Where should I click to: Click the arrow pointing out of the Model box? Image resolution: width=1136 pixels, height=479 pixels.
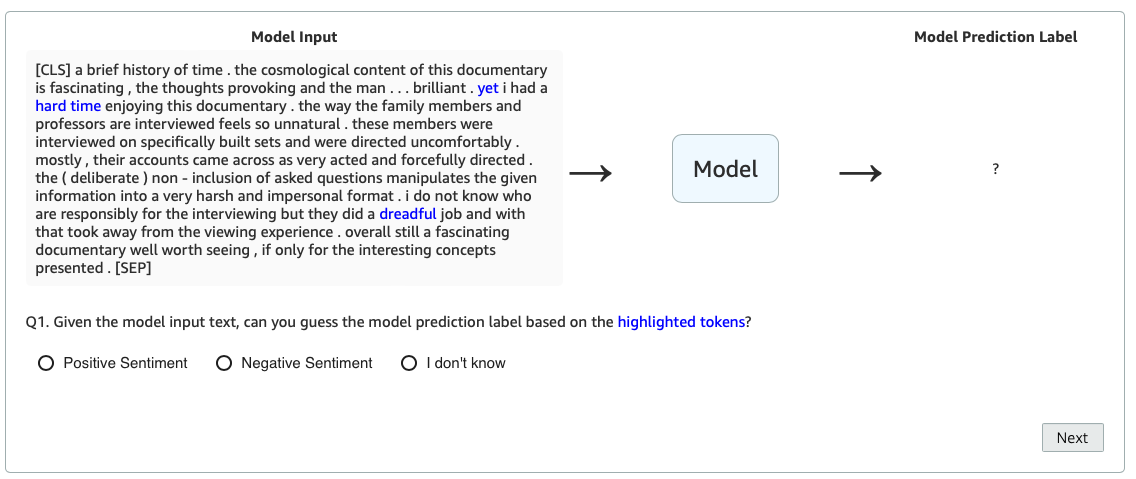(x=860, y=174)
